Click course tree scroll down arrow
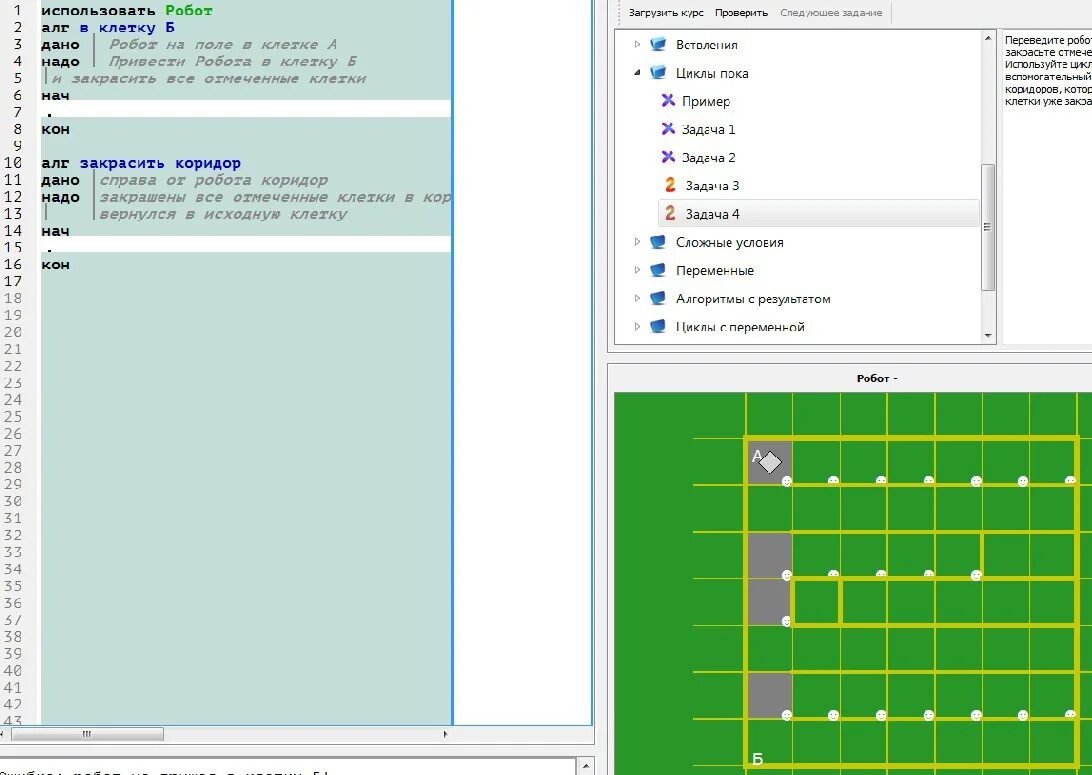This screenshot has height=775, width=1092. pos(988,336)
